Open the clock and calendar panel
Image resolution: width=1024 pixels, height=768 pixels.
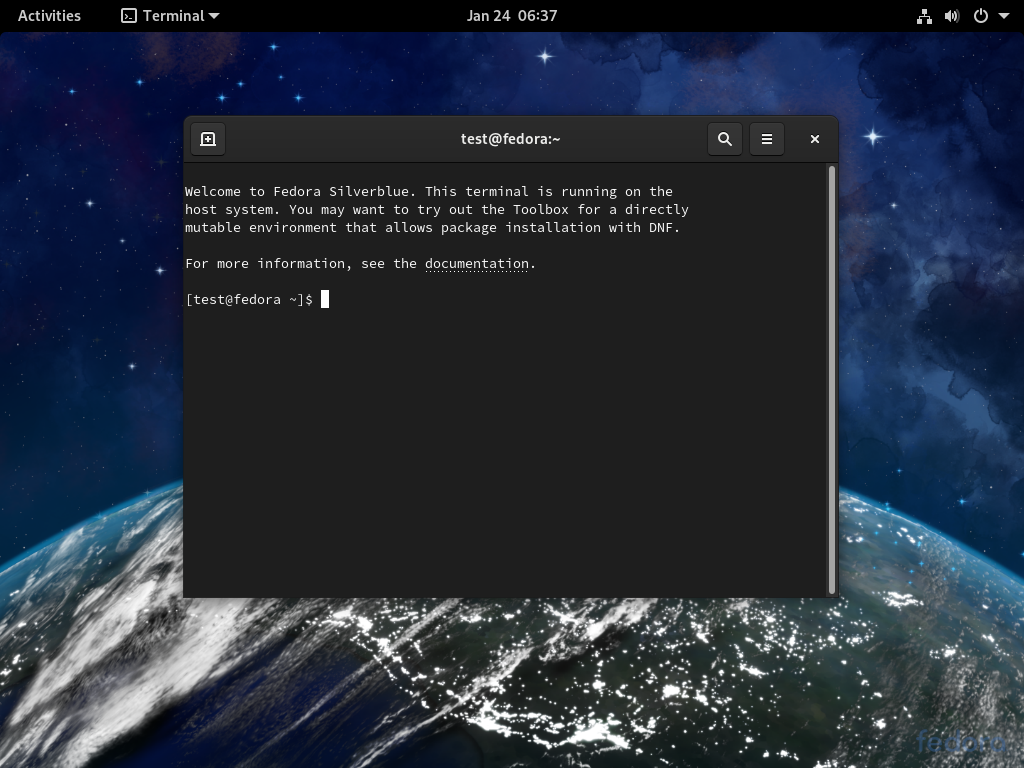[x=512, y=16]
